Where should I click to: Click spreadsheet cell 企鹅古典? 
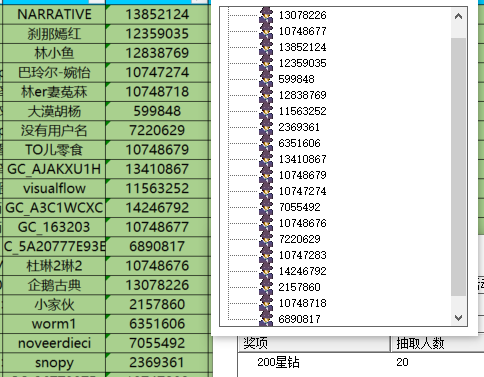click(x=54, y=285)
